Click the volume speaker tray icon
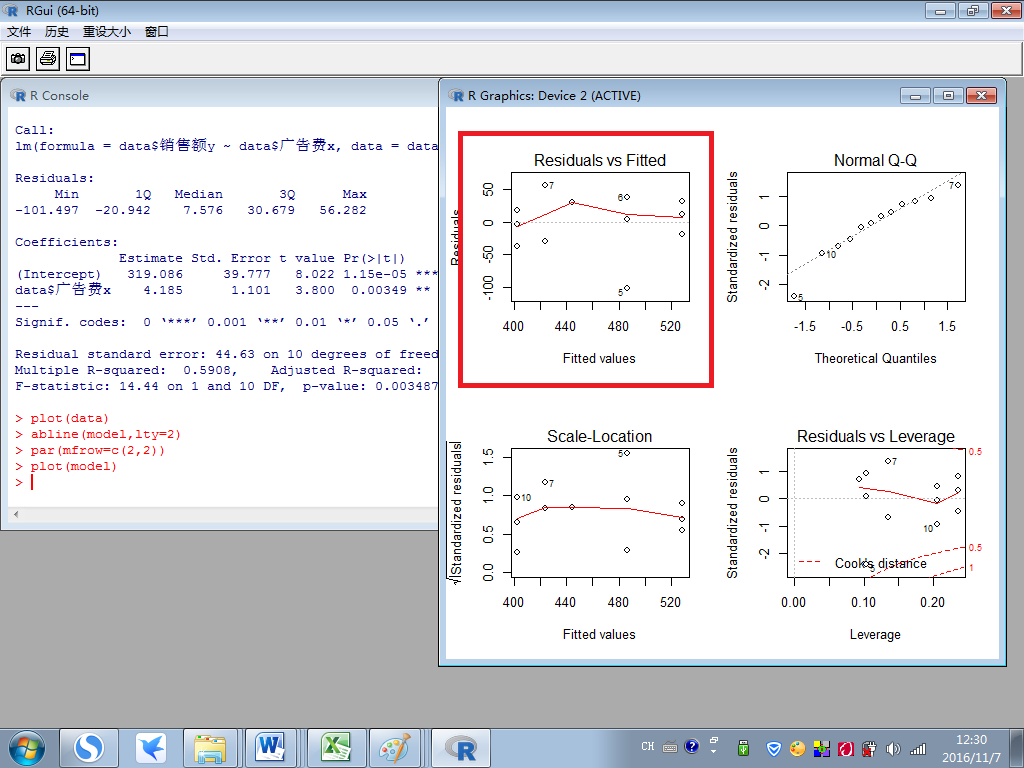 pos(893,748)
